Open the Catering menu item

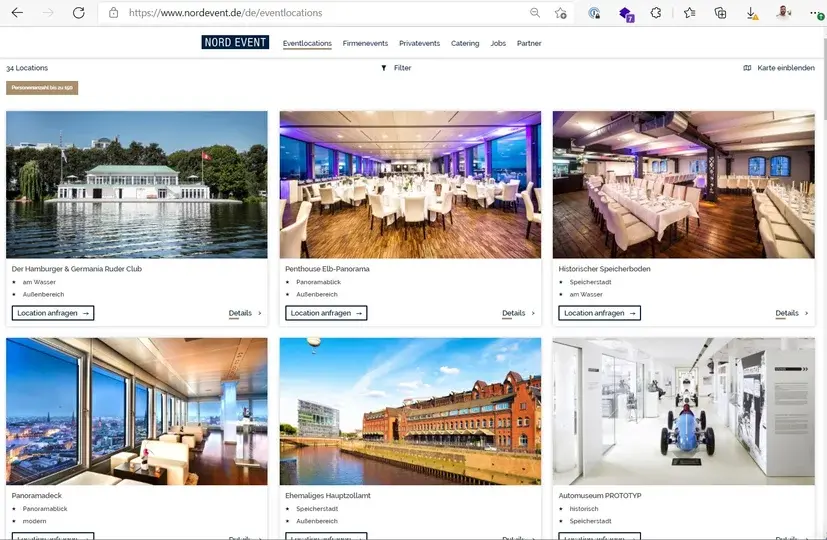(465, 43)
